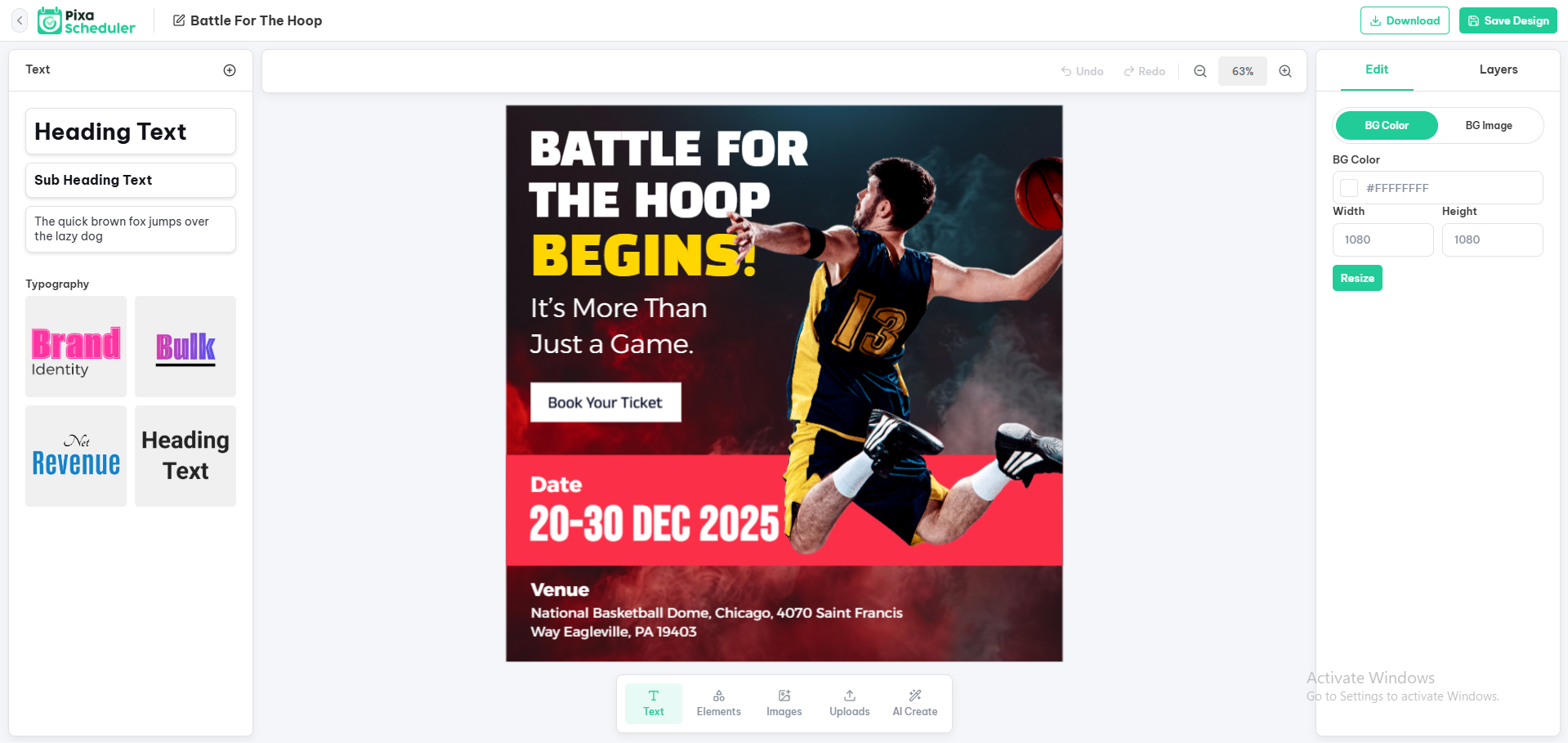Image resolution: width=1568 pixels, height=743 pixels.
Task: Toggle to BG Image mode
Action: (1489, 126)
